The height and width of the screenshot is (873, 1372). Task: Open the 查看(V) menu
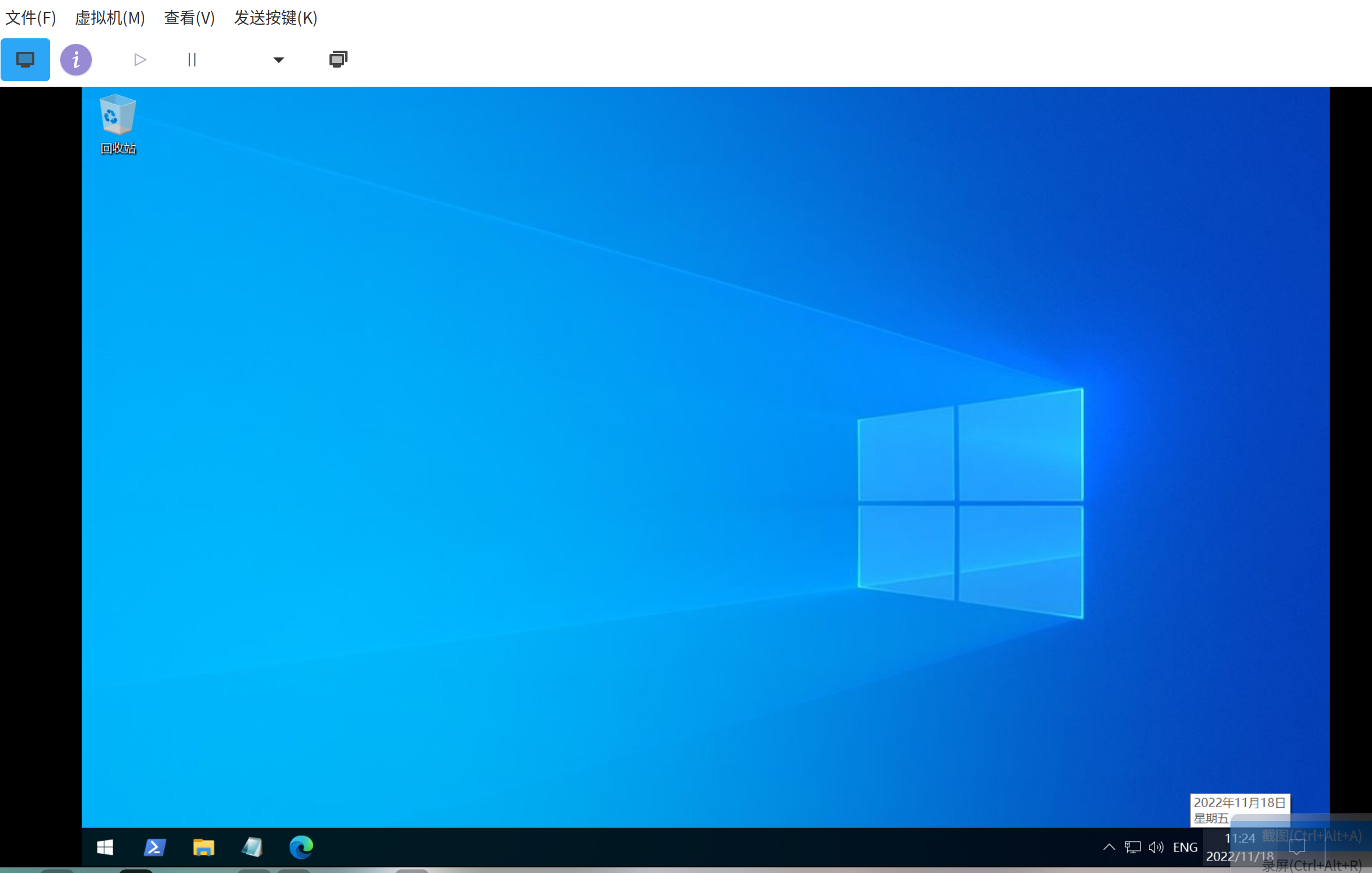tap(189, 17)
